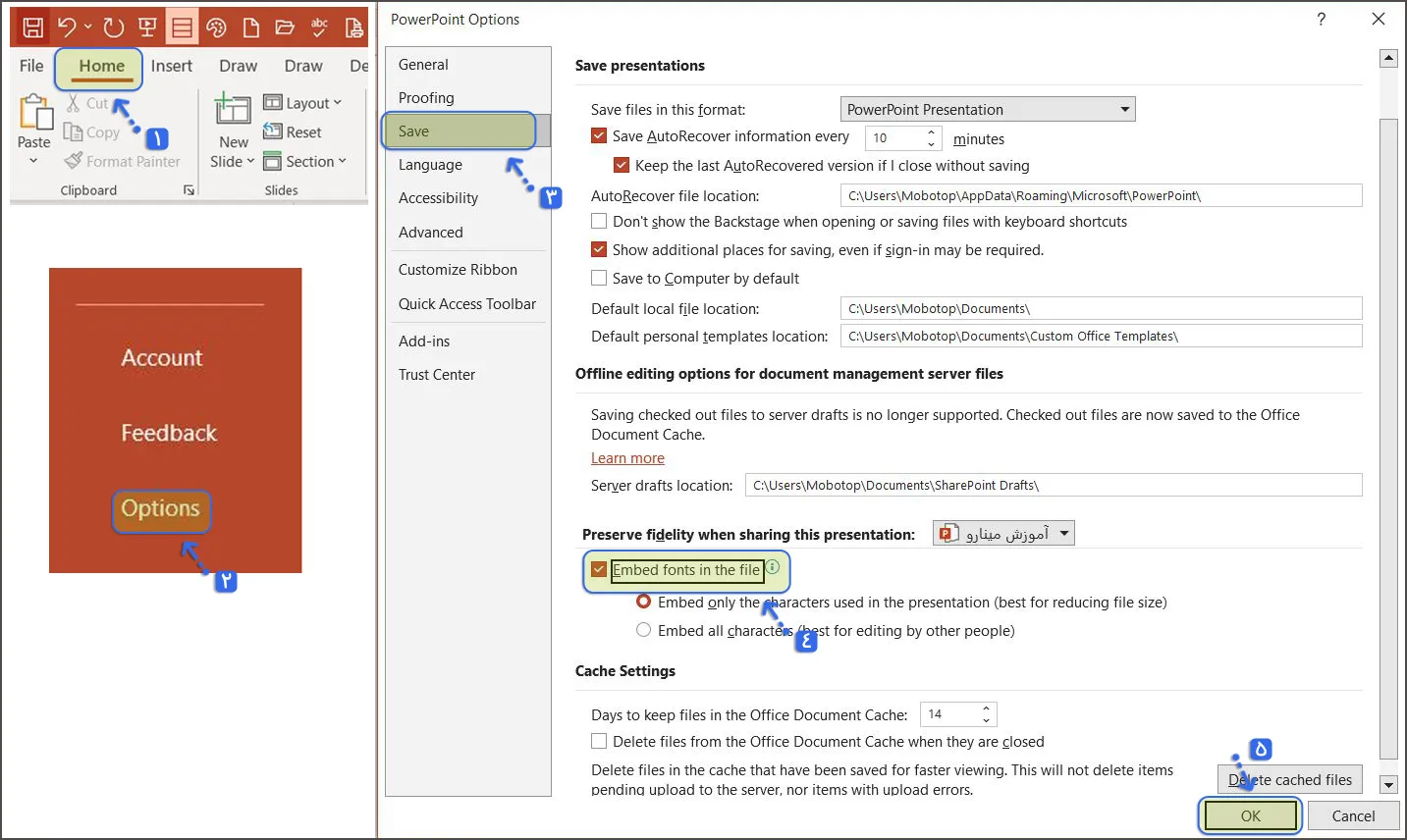Increase the AutoRecover minutes spinner
Screen dimensions: 1407x840
tap(932, 132)
